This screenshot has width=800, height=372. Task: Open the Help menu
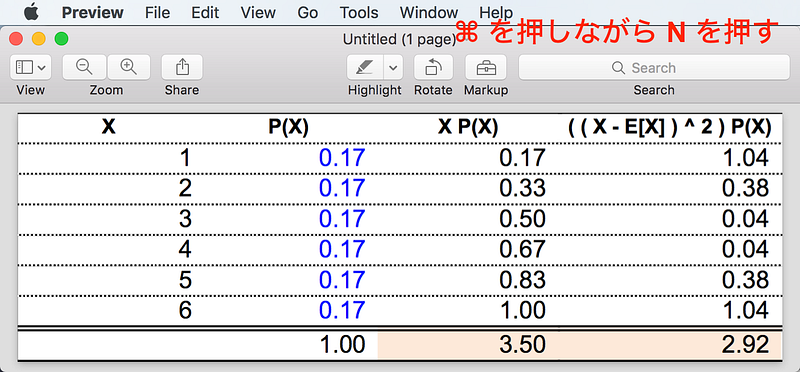[x=496, y=12]
